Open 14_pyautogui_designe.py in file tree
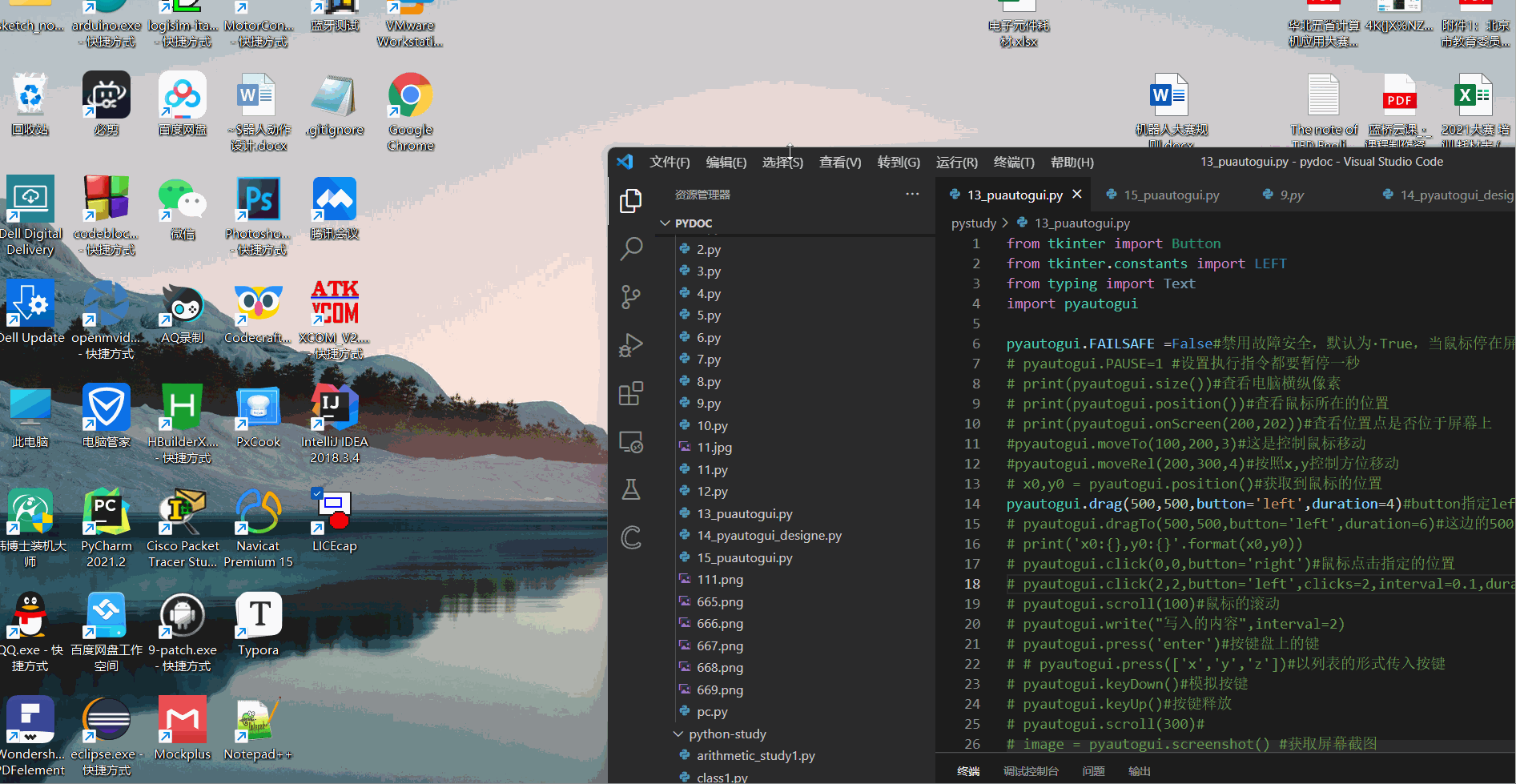 tap(769, 535)
